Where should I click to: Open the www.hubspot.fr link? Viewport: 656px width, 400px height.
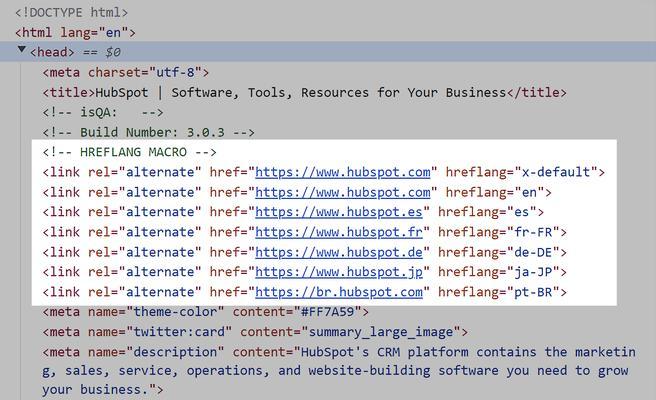pos(339,232)
